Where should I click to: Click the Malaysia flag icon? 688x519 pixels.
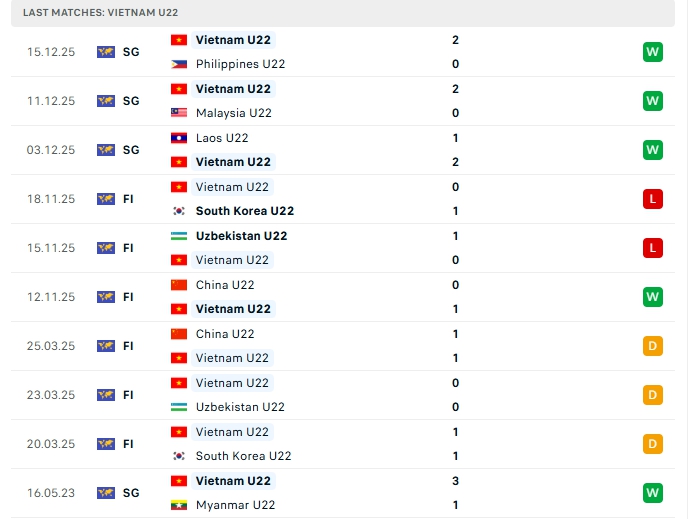[x=179, y=113]
